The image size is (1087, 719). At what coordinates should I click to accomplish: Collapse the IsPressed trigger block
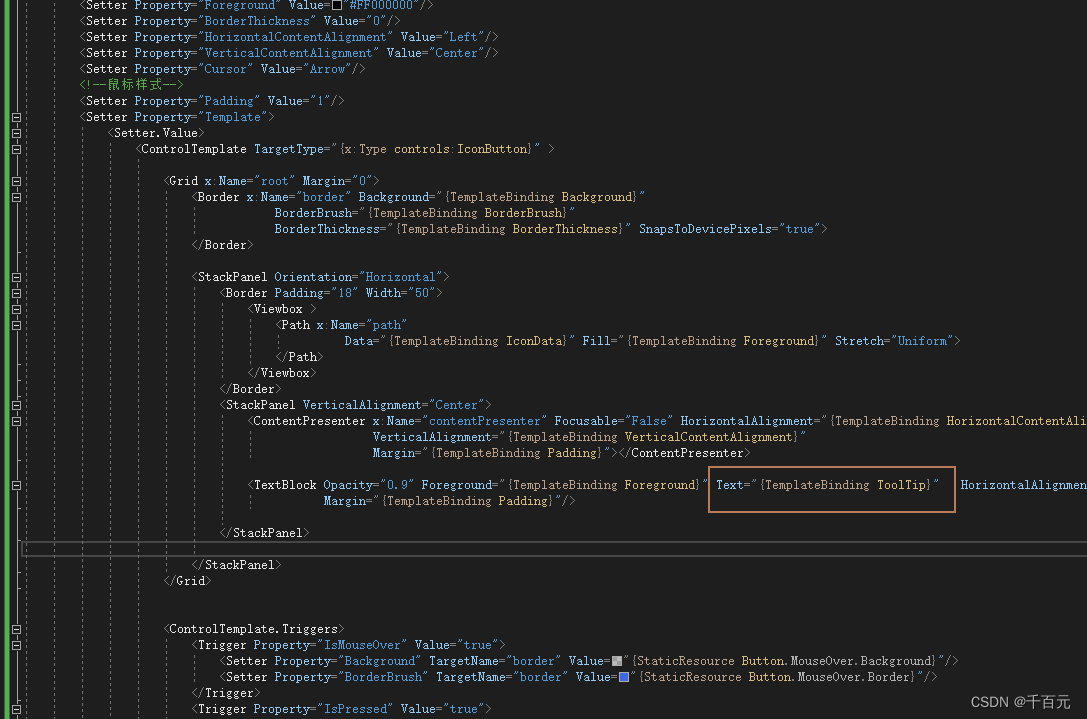click(16, 708)
